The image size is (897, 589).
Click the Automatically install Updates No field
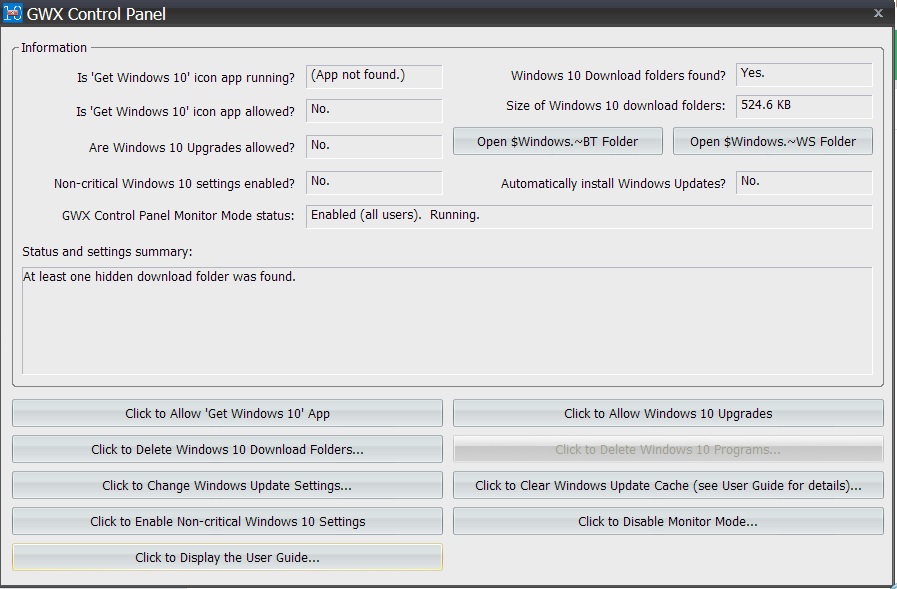coord(804,182)
